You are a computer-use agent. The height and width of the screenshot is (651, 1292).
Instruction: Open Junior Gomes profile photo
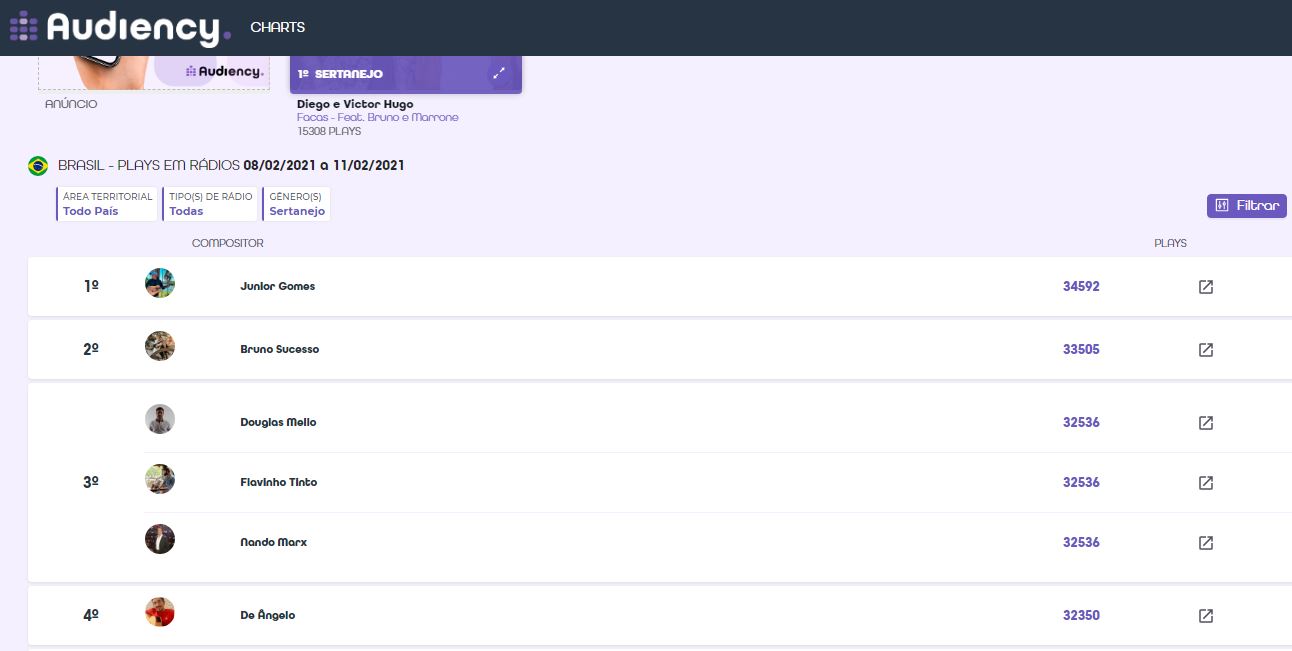160,283
